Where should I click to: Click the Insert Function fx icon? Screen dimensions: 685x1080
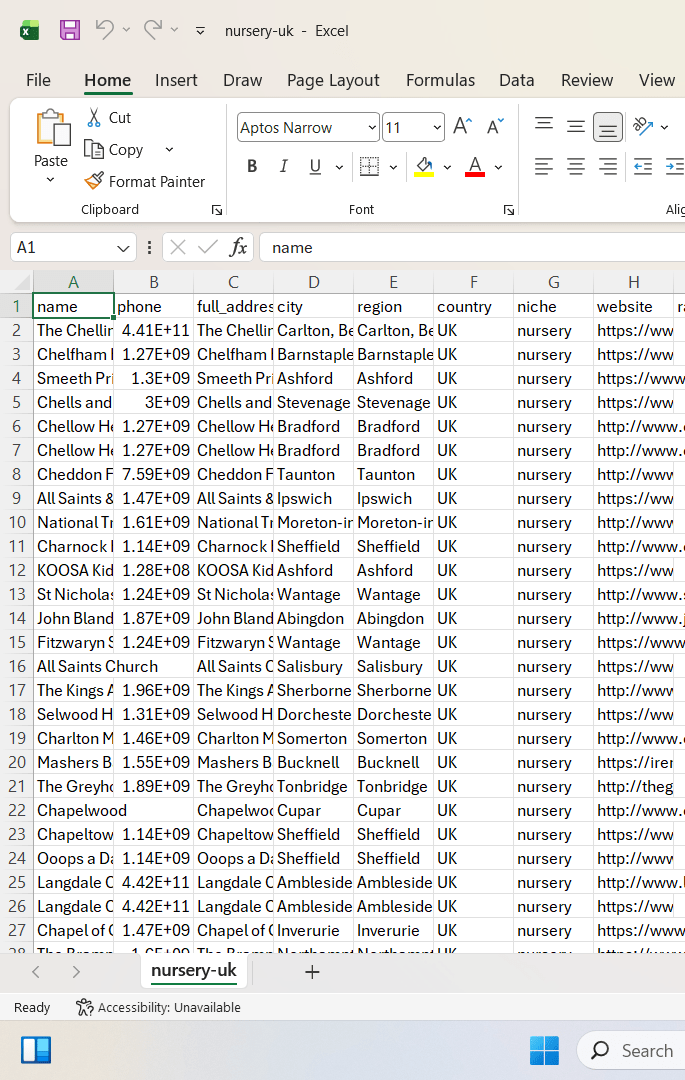238,247
